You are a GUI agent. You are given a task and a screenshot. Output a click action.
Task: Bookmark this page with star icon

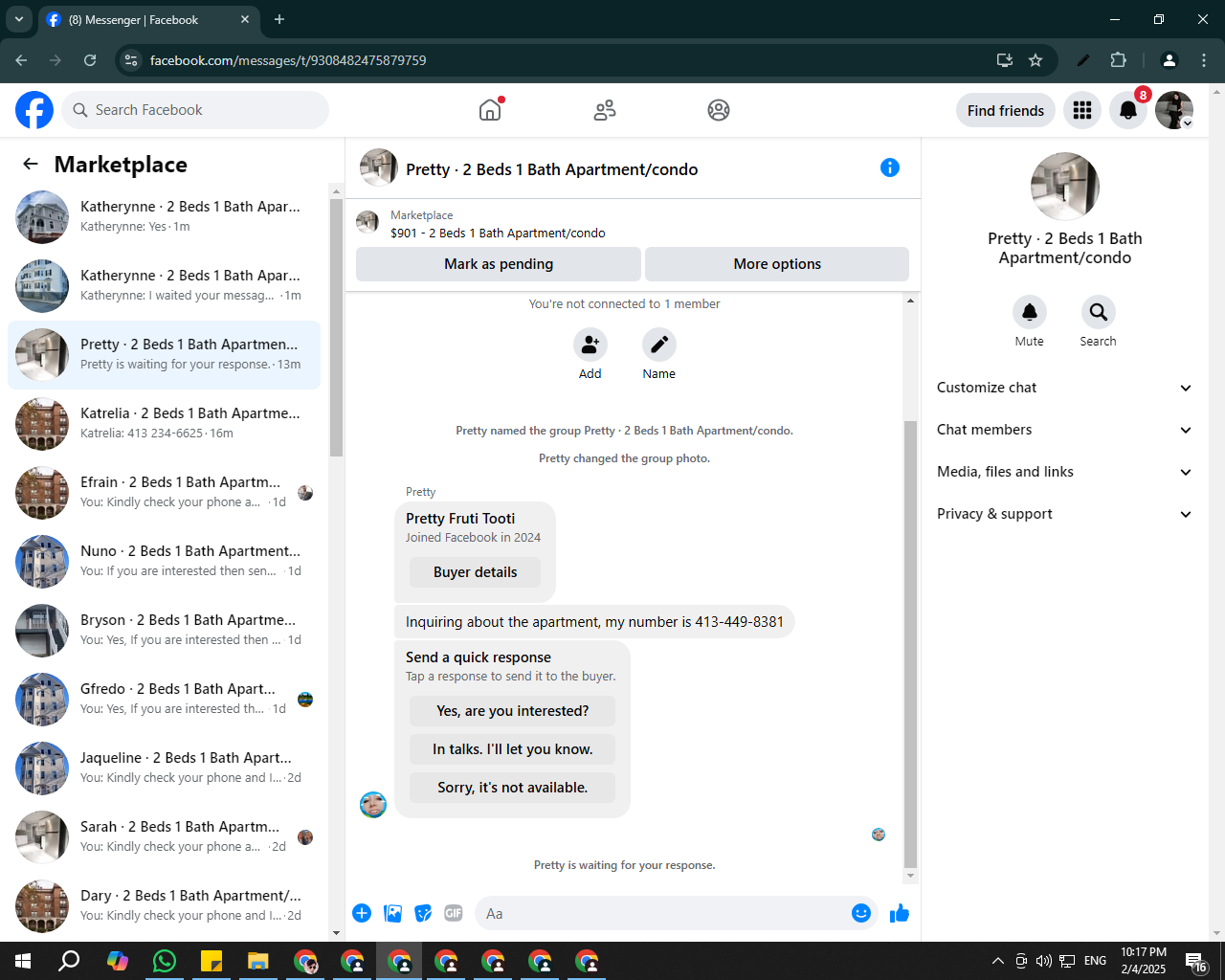coord(1036,60)
